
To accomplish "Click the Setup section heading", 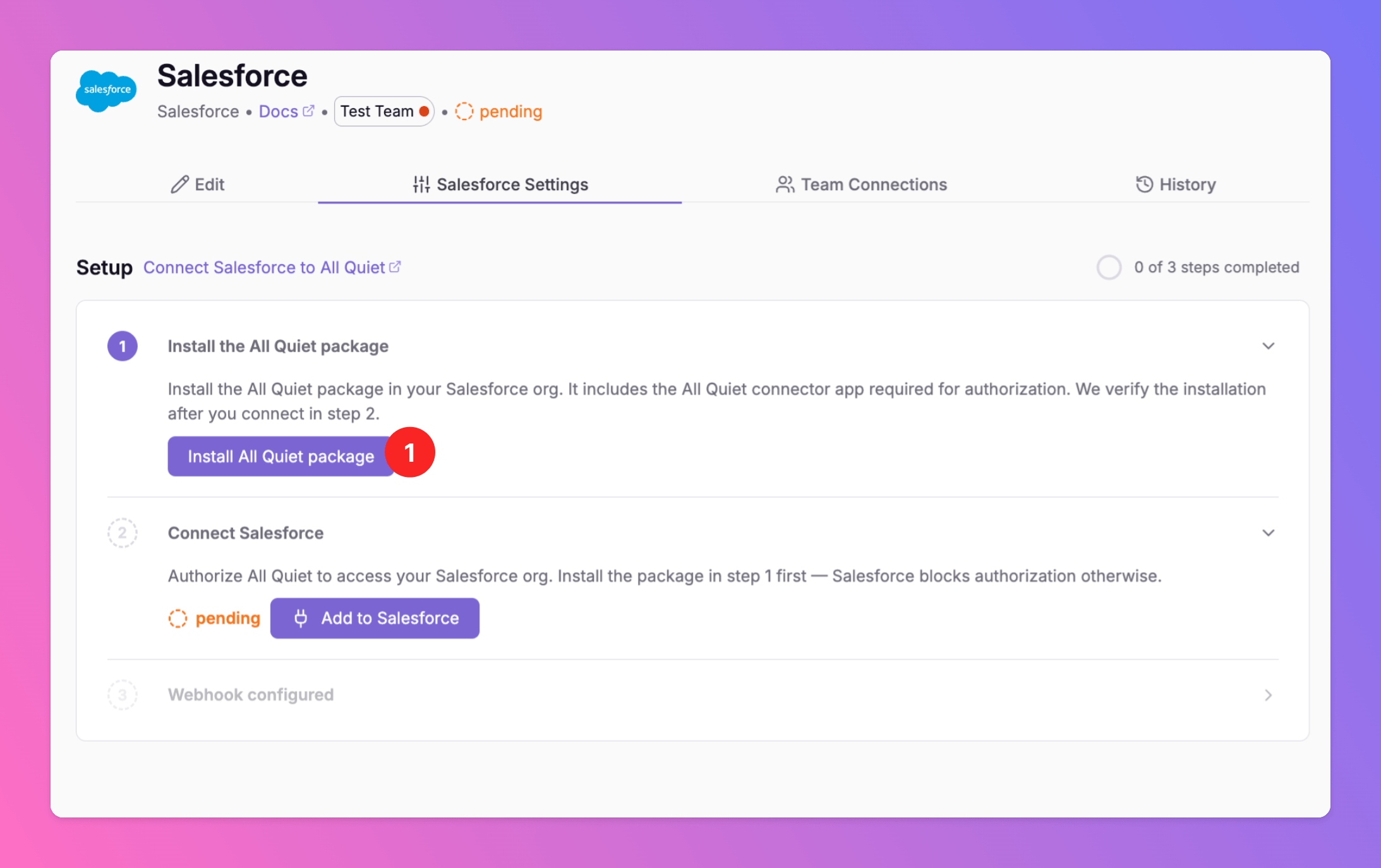I will pos(104,267).
